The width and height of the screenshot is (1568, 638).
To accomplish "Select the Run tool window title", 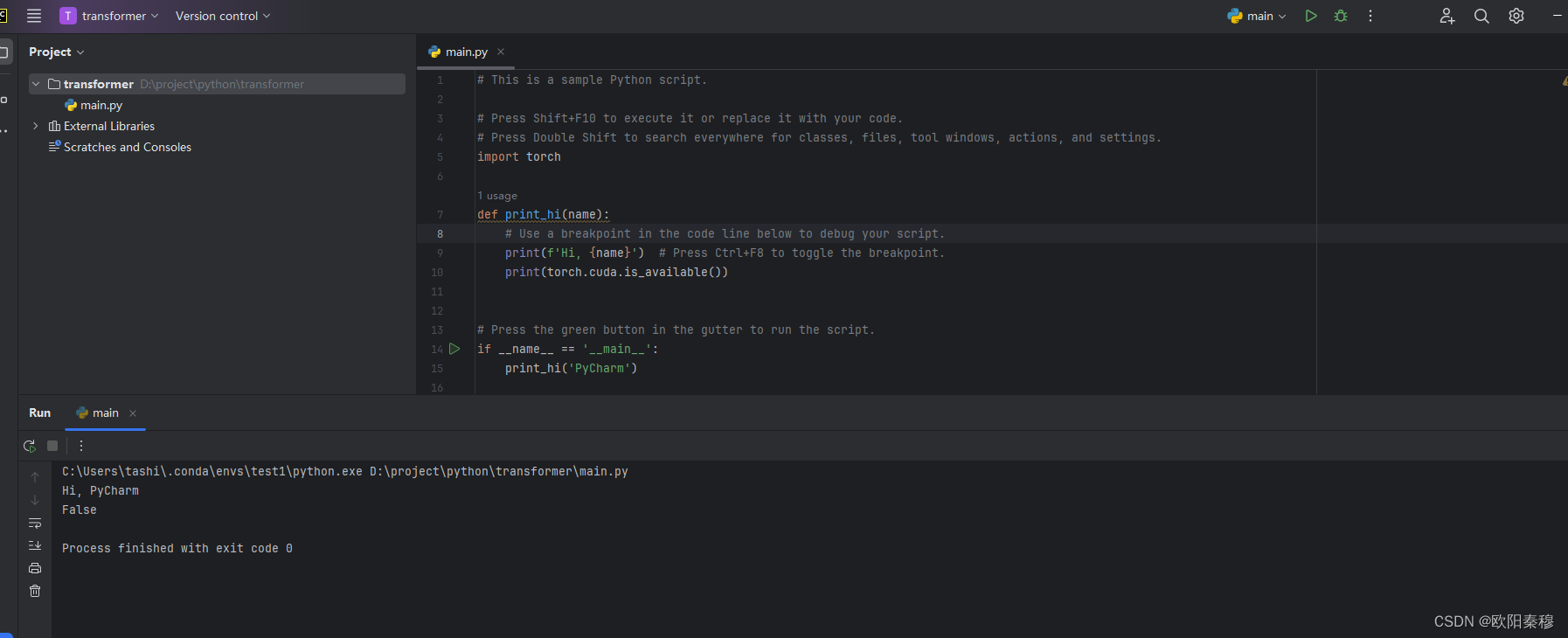I will click(40, 413).
